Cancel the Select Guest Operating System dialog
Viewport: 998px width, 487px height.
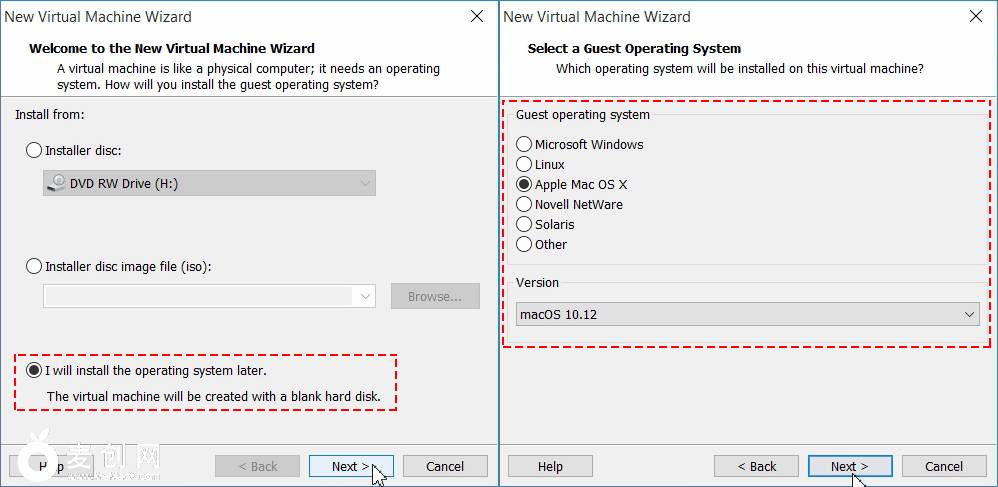pyautogui.click(x=944, y=466)
